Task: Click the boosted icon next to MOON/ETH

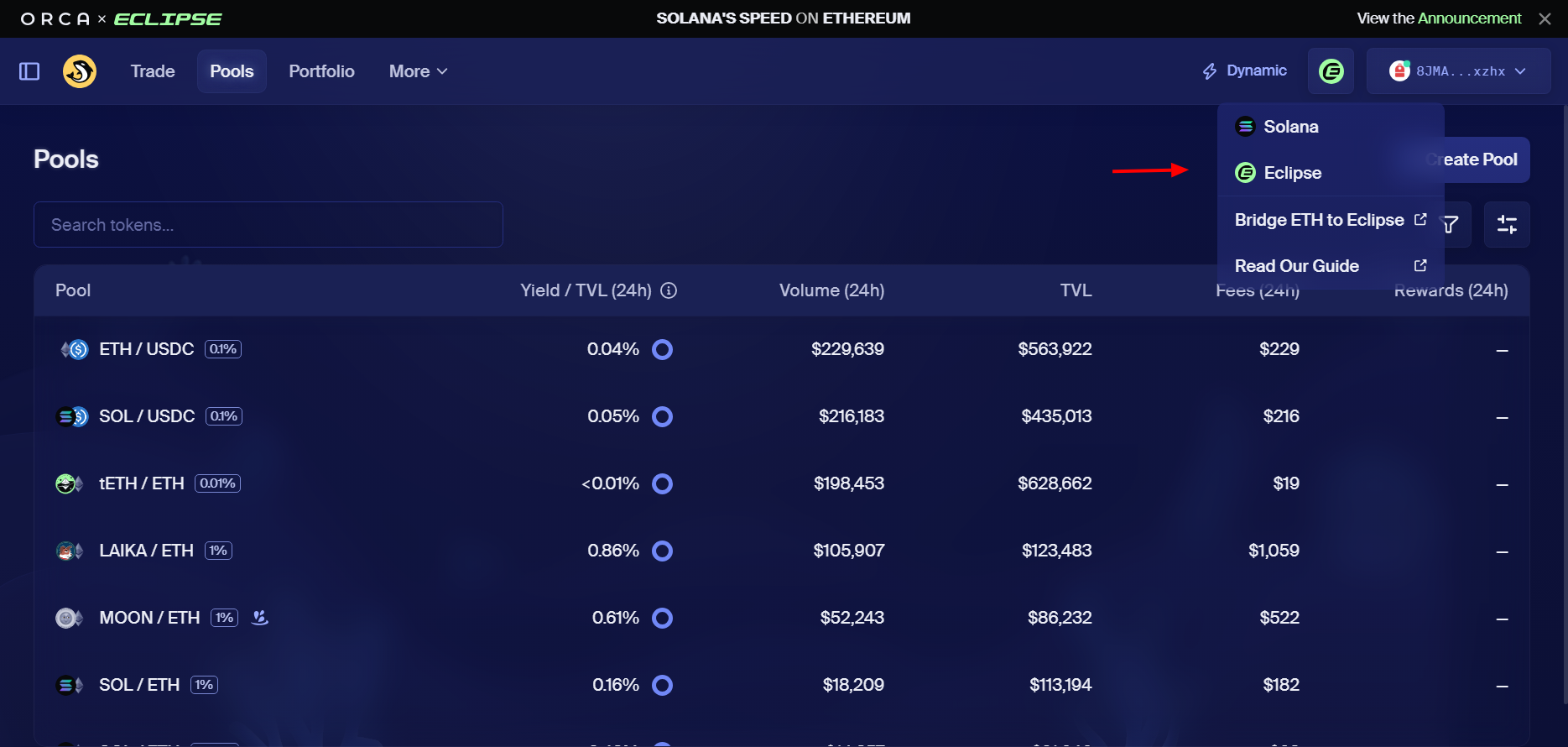Action: coord(260,618)
